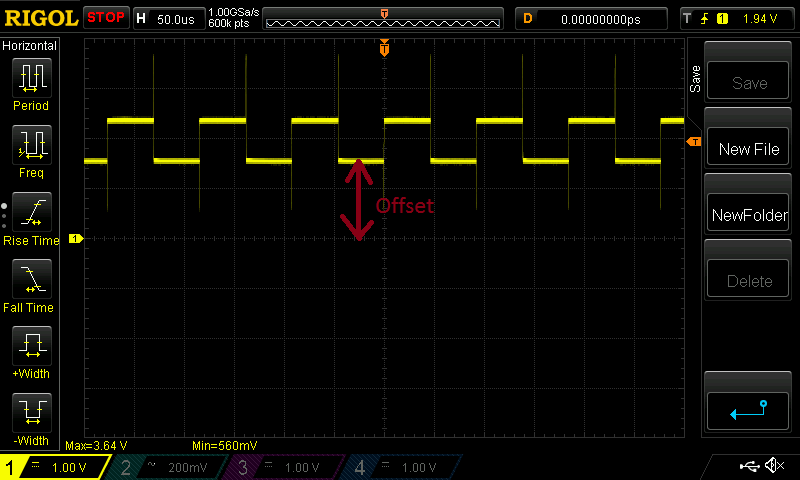This screenshot has height=480, width=800.
Task: Click the Horizontal menu title
Action: pyautogui.click(x=30, y=46)
